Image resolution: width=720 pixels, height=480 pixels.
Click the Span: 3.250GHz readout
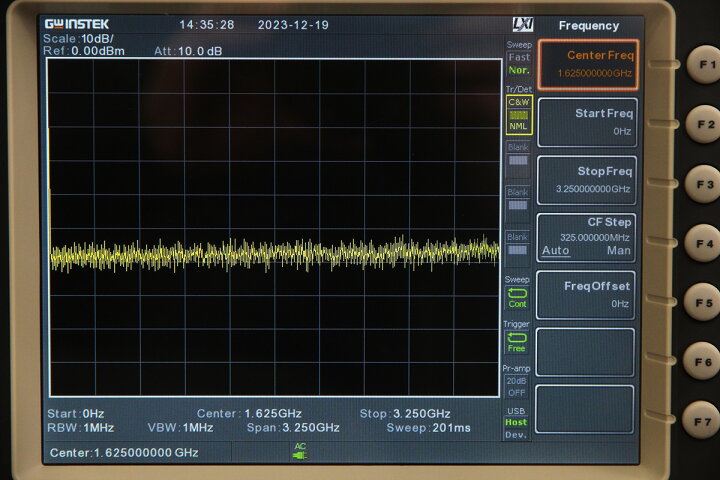[293, 428]
